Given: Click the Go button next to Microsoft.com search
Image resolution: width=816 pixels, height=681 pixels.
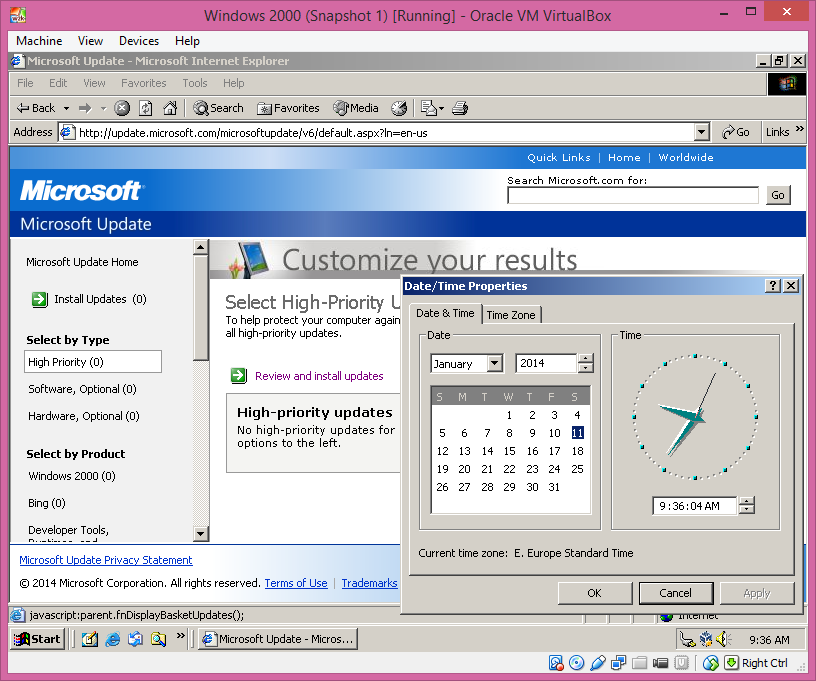Looking at the screenshot, I should point(778,195).
